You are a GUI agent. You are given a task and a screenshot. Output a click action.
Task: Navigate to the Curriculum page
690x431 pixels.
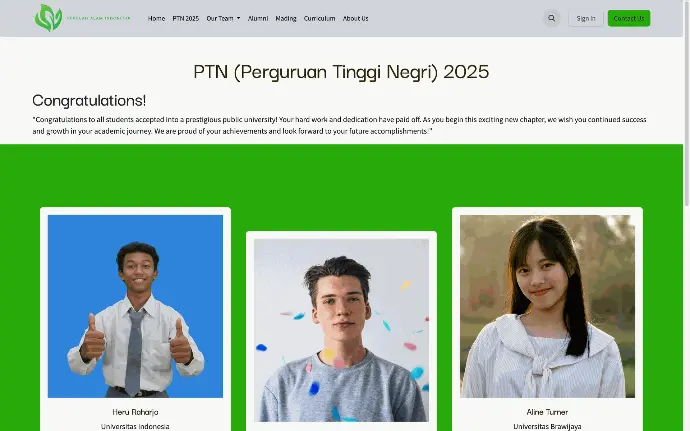click(x=319, y=18)
